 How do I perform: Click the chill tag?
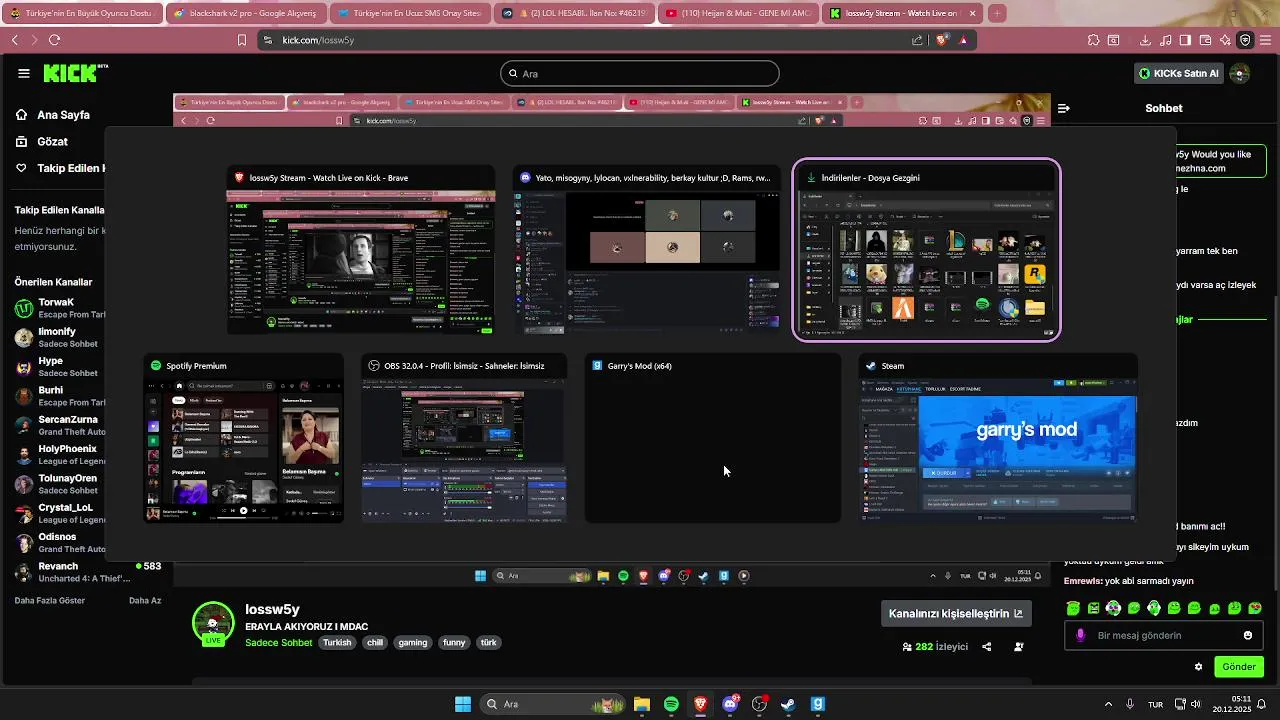[375, 643]
